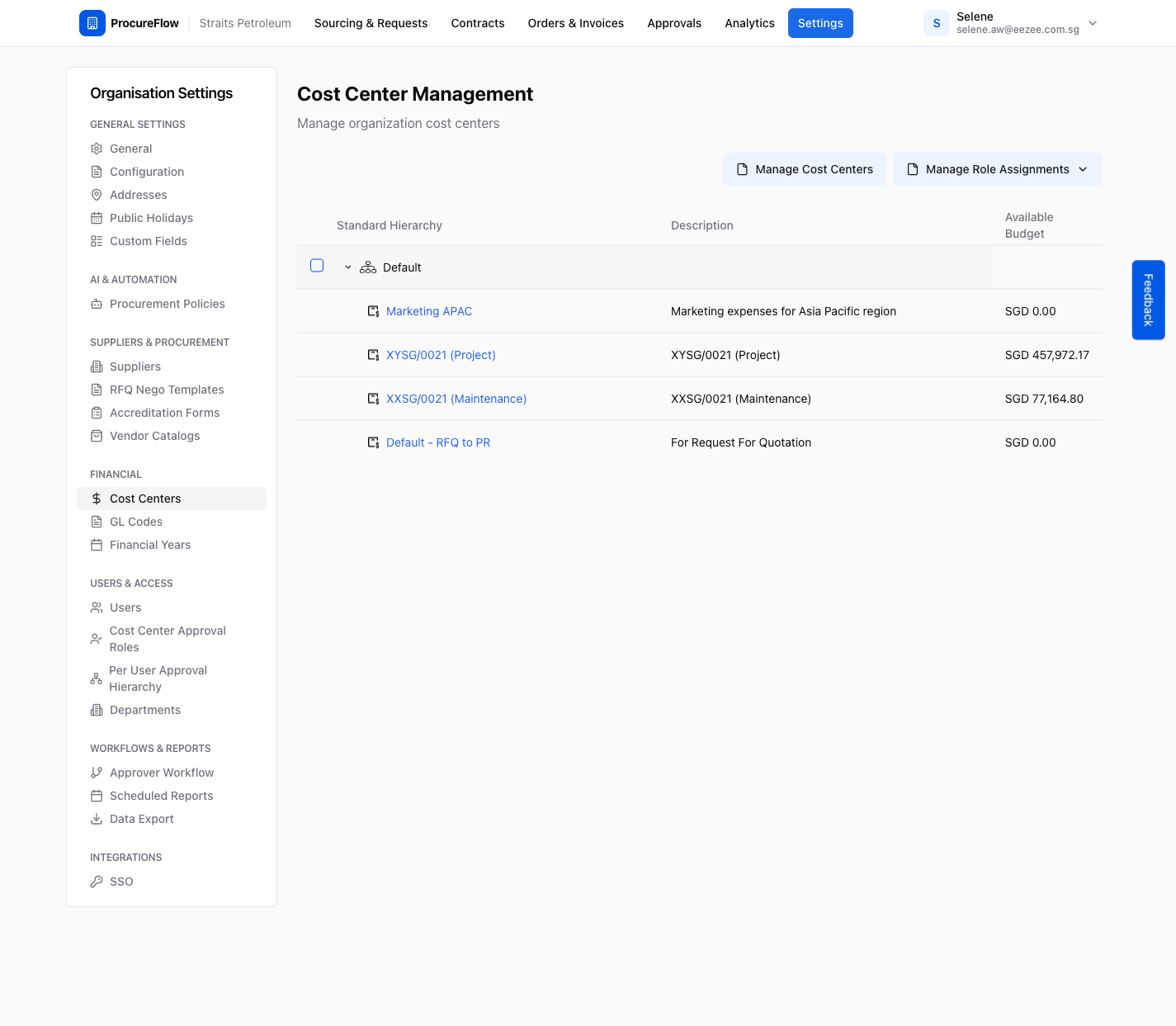
Task: Click the Available Budget column header
Action: tap(1029, 225)
